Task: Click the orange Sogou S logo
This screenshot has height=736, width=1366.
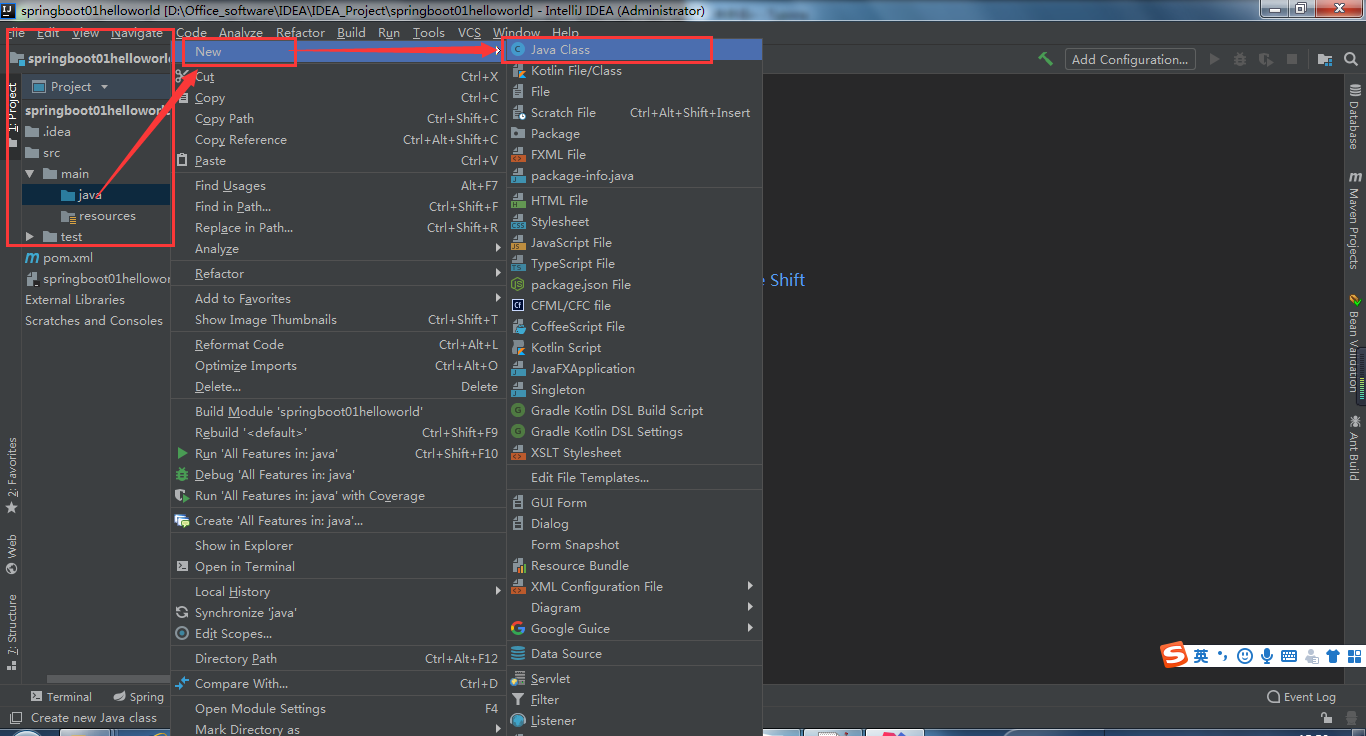Action: [x=1174, y=655]
